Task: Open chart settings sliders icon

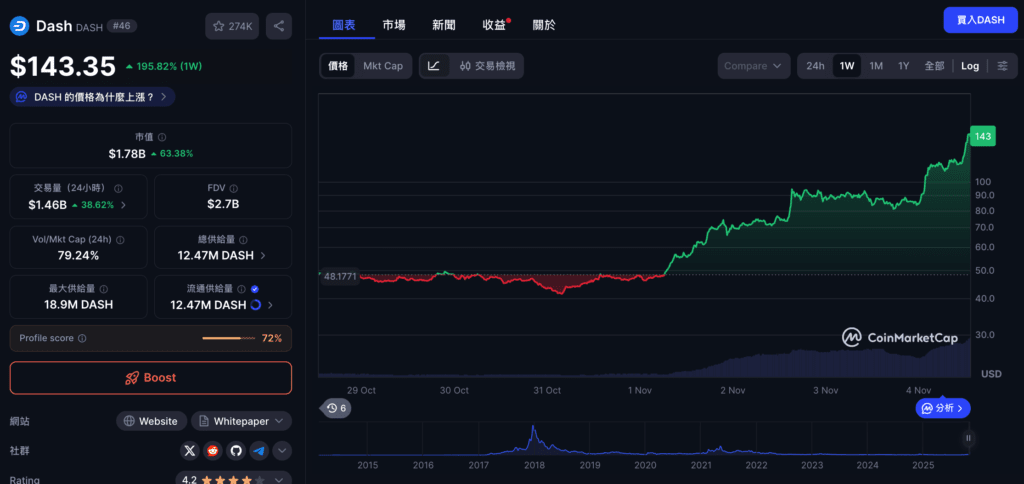Action: 1002,66
